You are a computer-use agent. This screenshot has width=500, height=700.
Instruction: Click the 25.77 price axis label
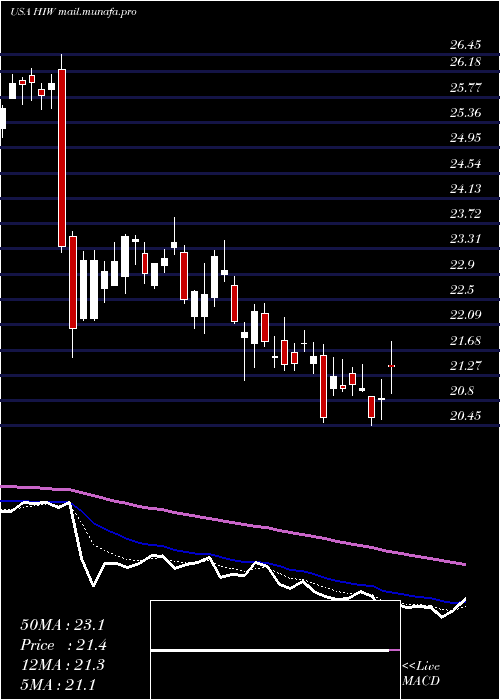click(x=466, y=88)
